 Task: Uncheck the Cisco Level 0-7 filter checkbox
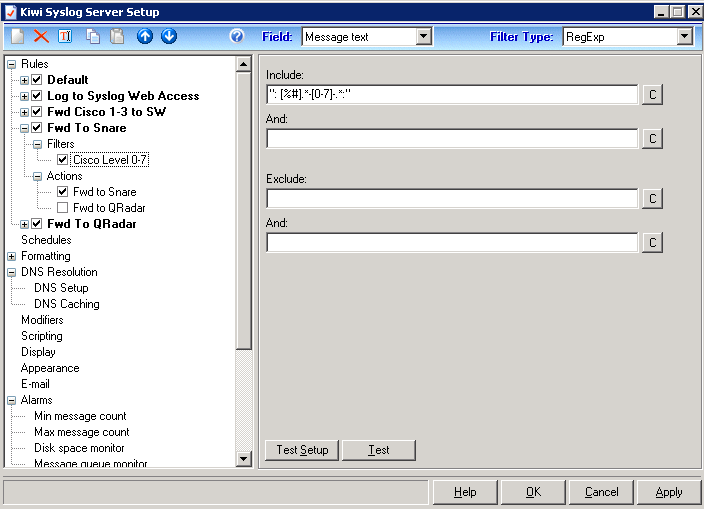coord(62,160)
